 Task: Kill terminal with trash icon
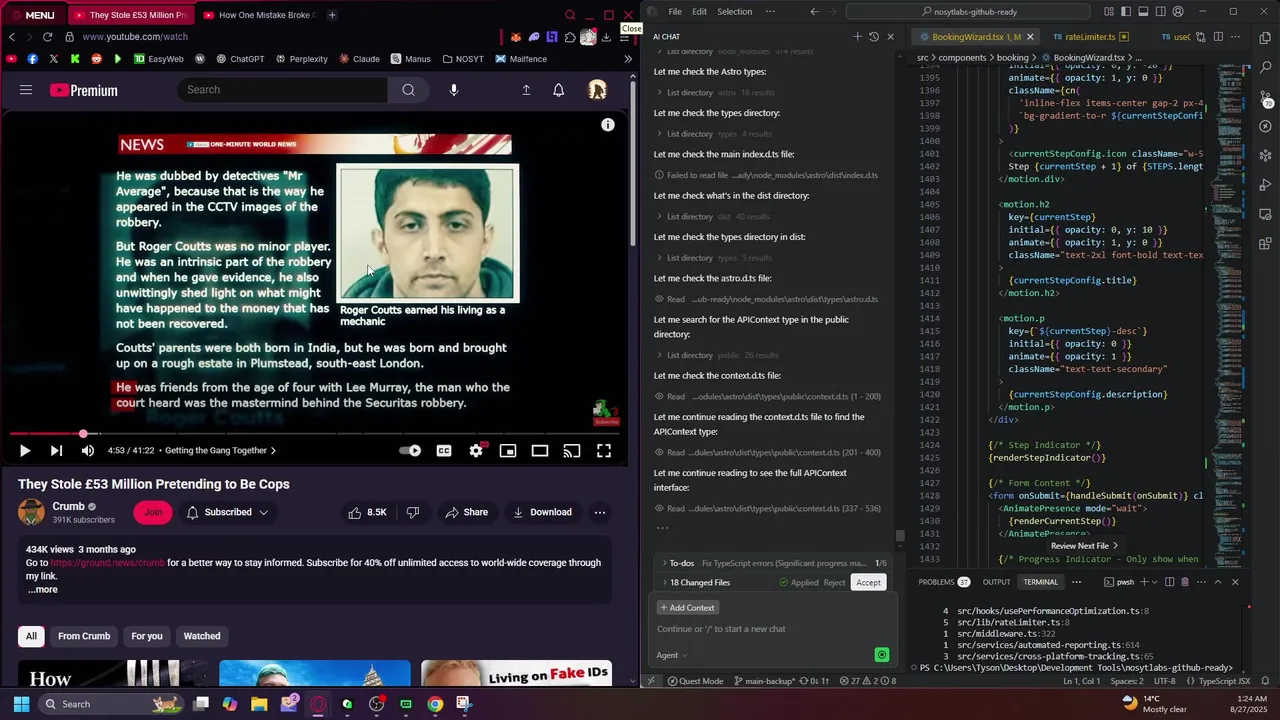[1185, 582]
